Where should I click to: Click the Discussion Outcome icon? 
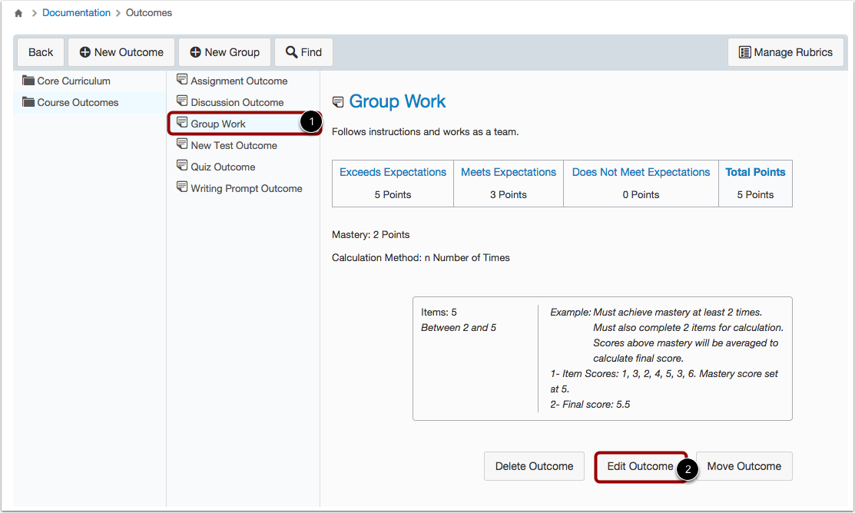(x=182, y=101)
